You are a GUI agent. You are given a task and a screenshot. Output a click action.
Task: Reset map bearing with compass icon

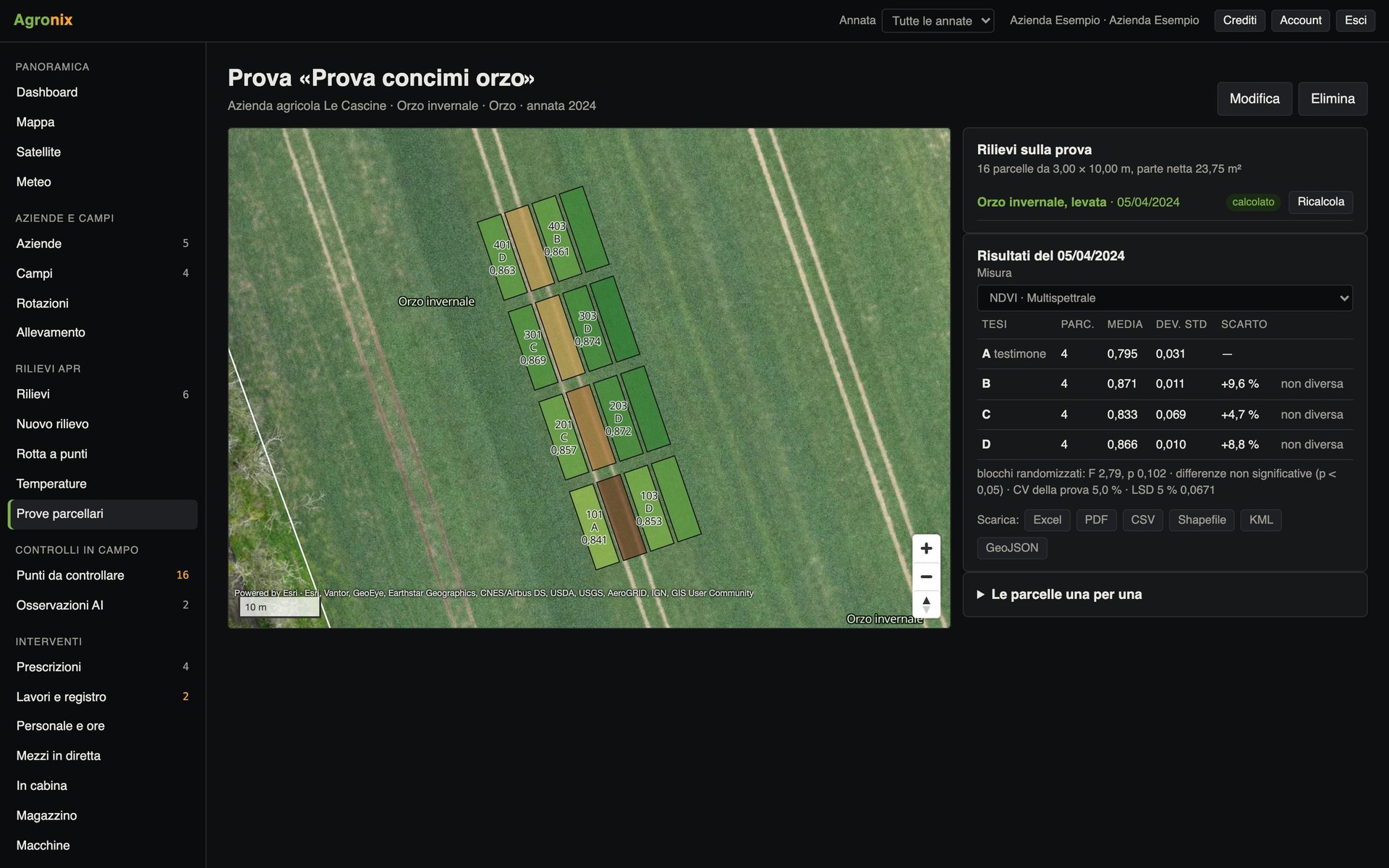[x=926, y=604]
